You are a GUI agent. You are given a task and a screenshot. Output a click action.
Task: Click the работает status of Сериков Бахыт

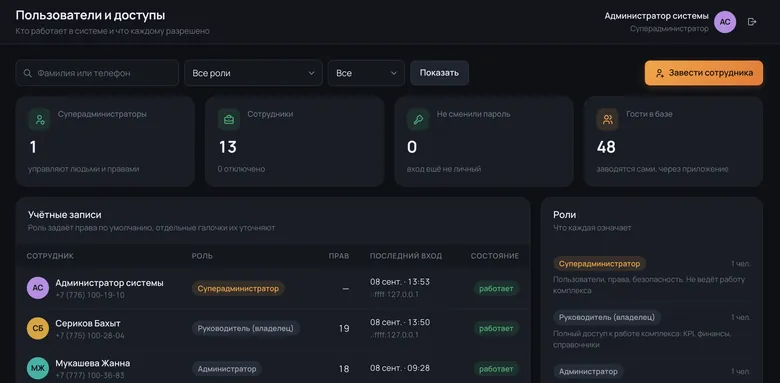[496, 328]
